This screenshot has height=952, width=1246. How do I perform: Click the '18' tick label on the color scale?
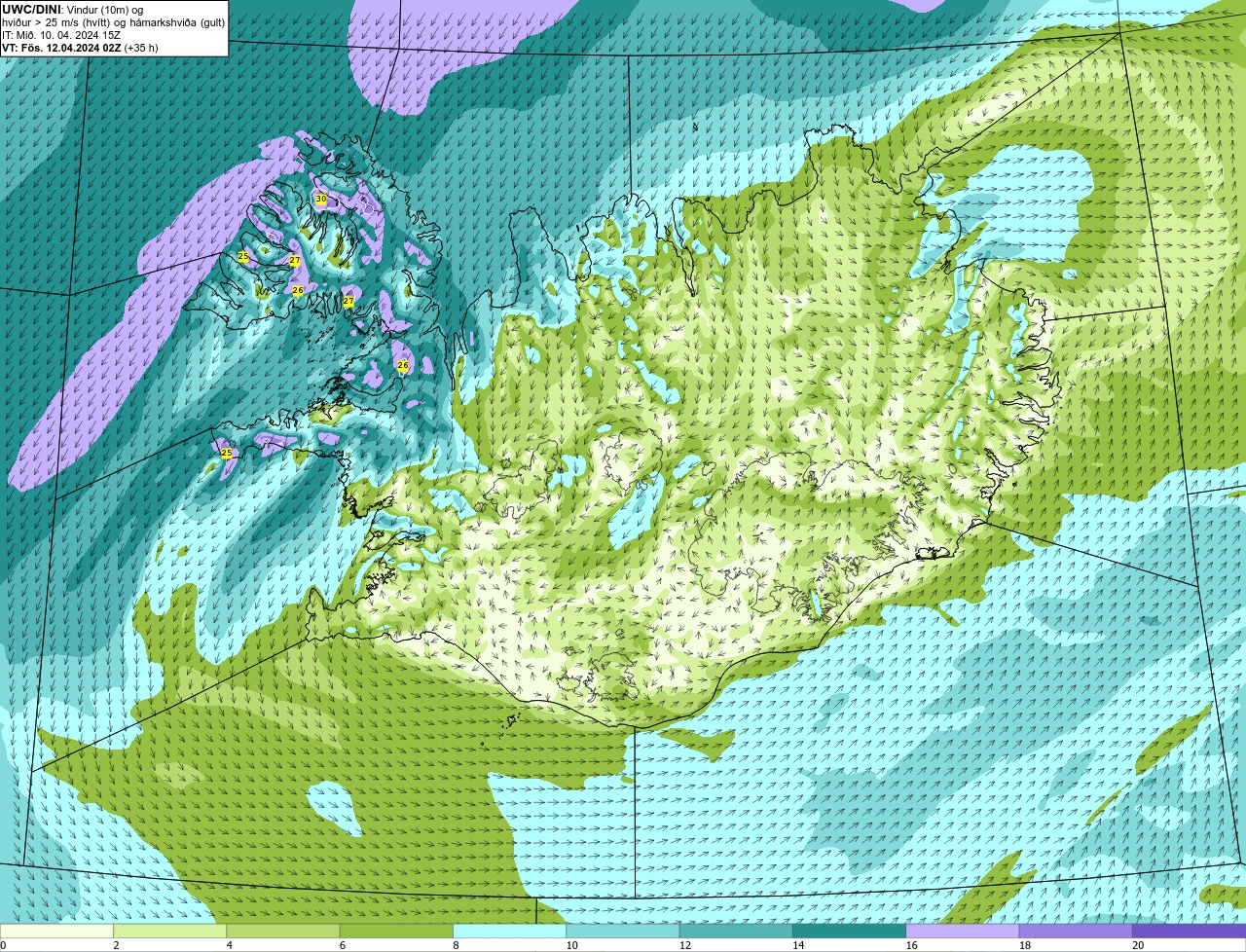pyautogui.click(x=1025, y=945)
